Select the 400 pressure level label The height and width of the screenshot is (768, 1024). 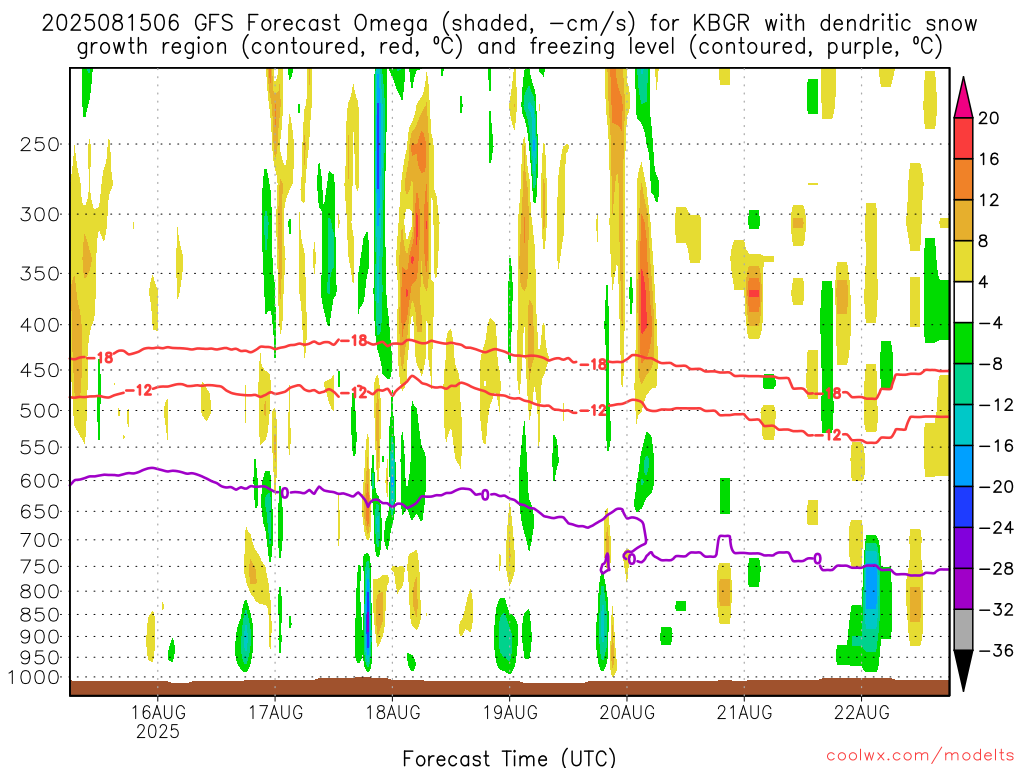pos(40,325)
